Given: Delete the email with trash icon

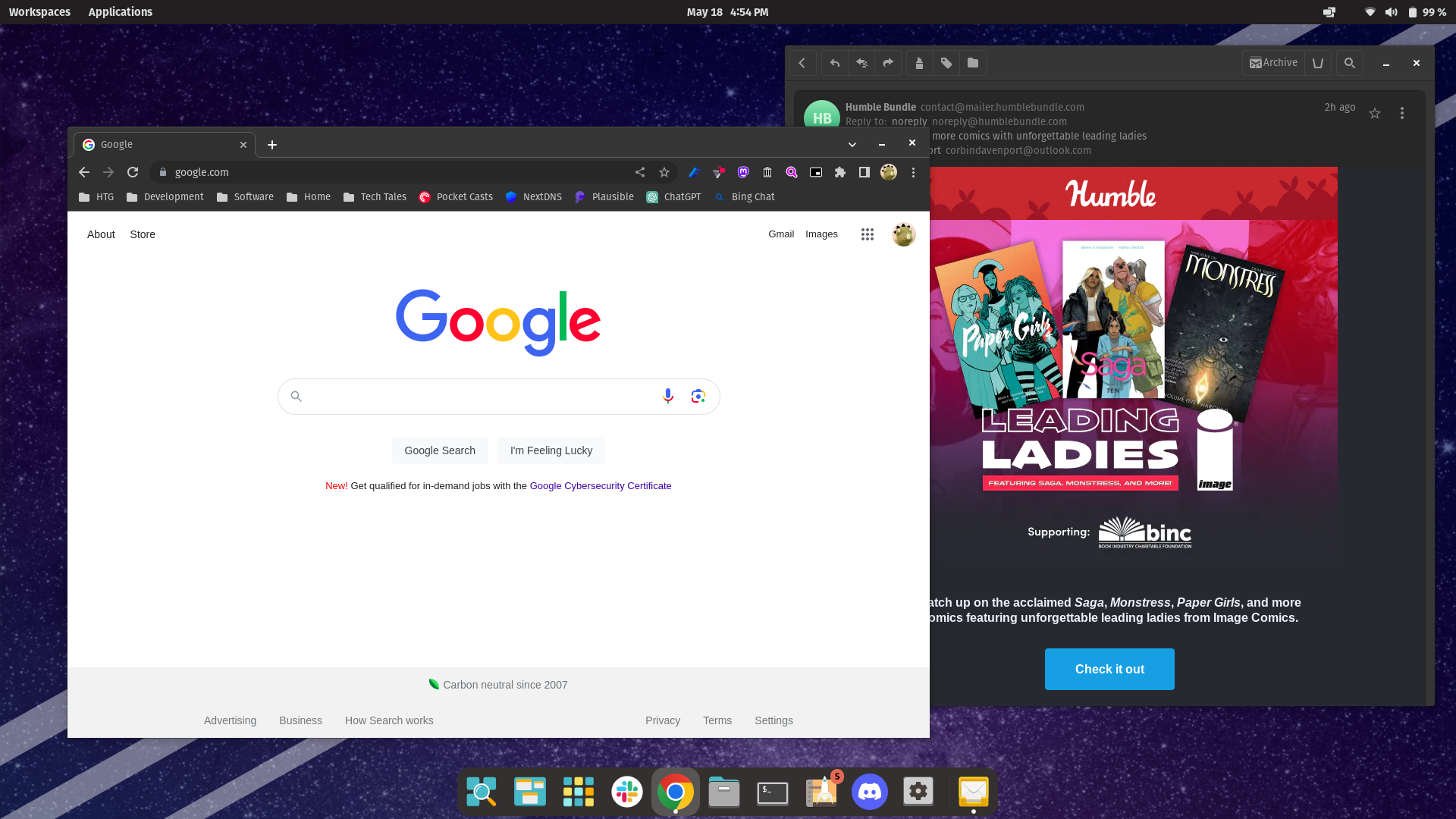Looking at the screenshot, I should (x=1318, y=63).
